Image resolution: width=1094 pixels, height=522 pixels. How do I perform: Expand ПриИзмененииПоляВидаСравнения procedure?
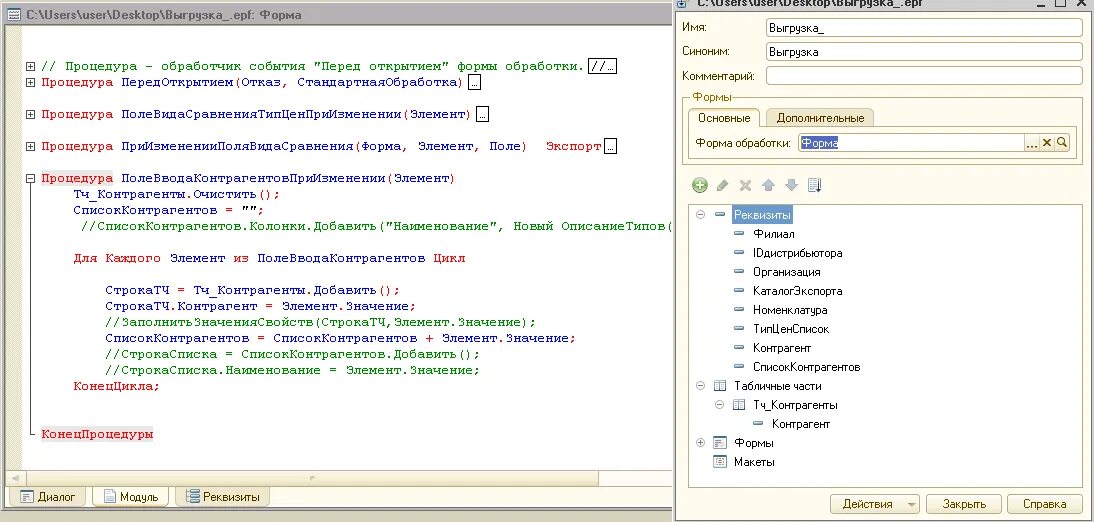click(30, 146)
